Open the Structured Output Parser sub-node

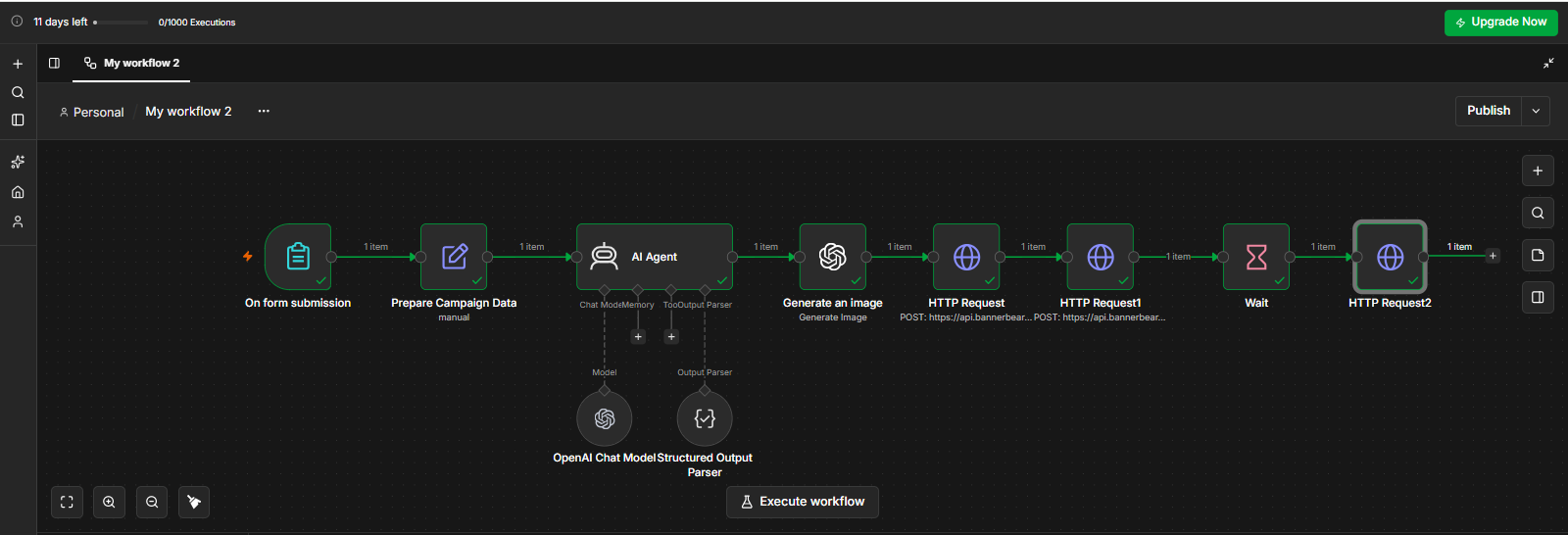tap(705, 418)
